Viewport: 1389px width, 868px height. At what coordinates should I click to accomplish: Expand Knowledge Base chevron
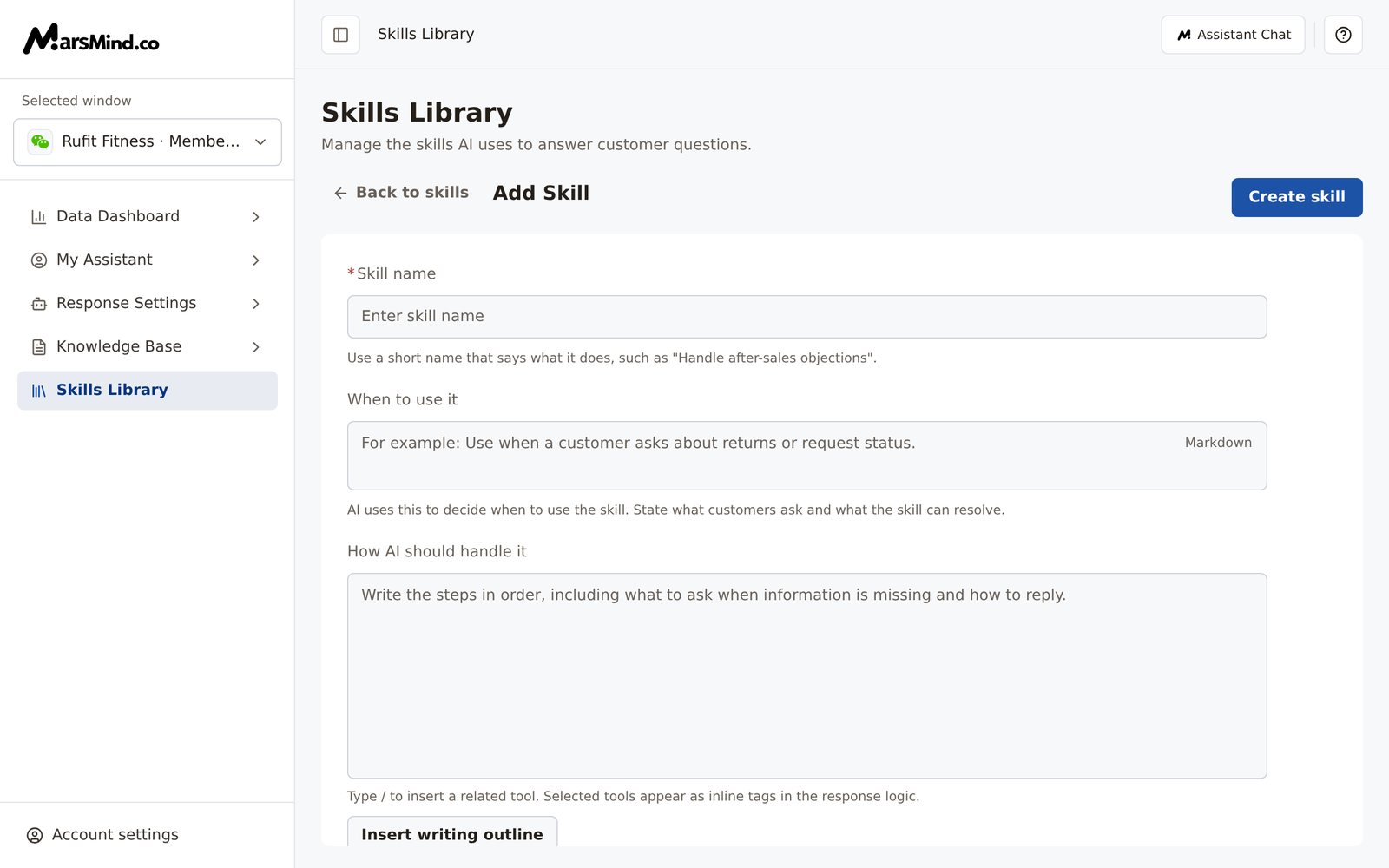pos(256,347)
